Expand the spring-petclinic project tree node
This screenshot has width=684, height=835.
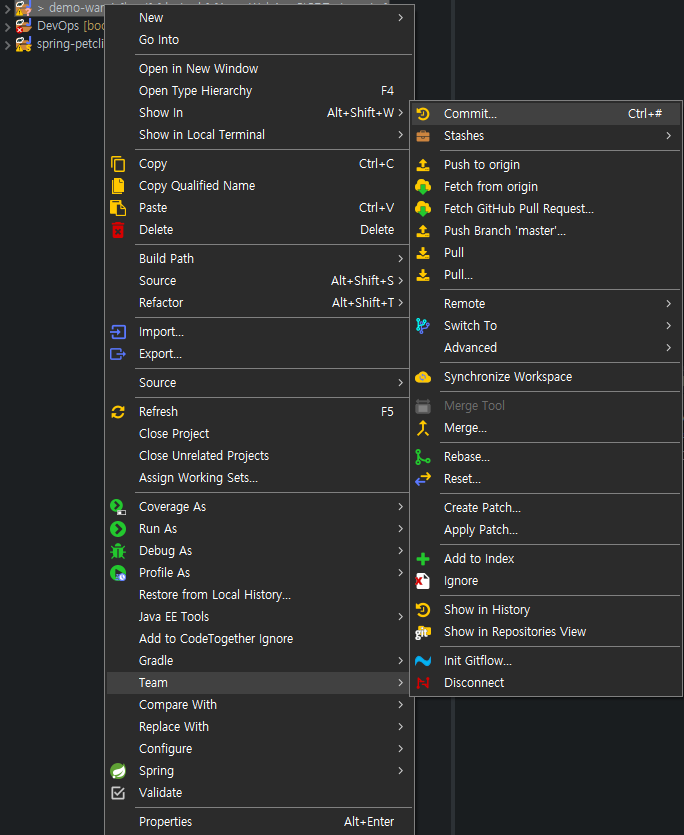click(7, 44)
